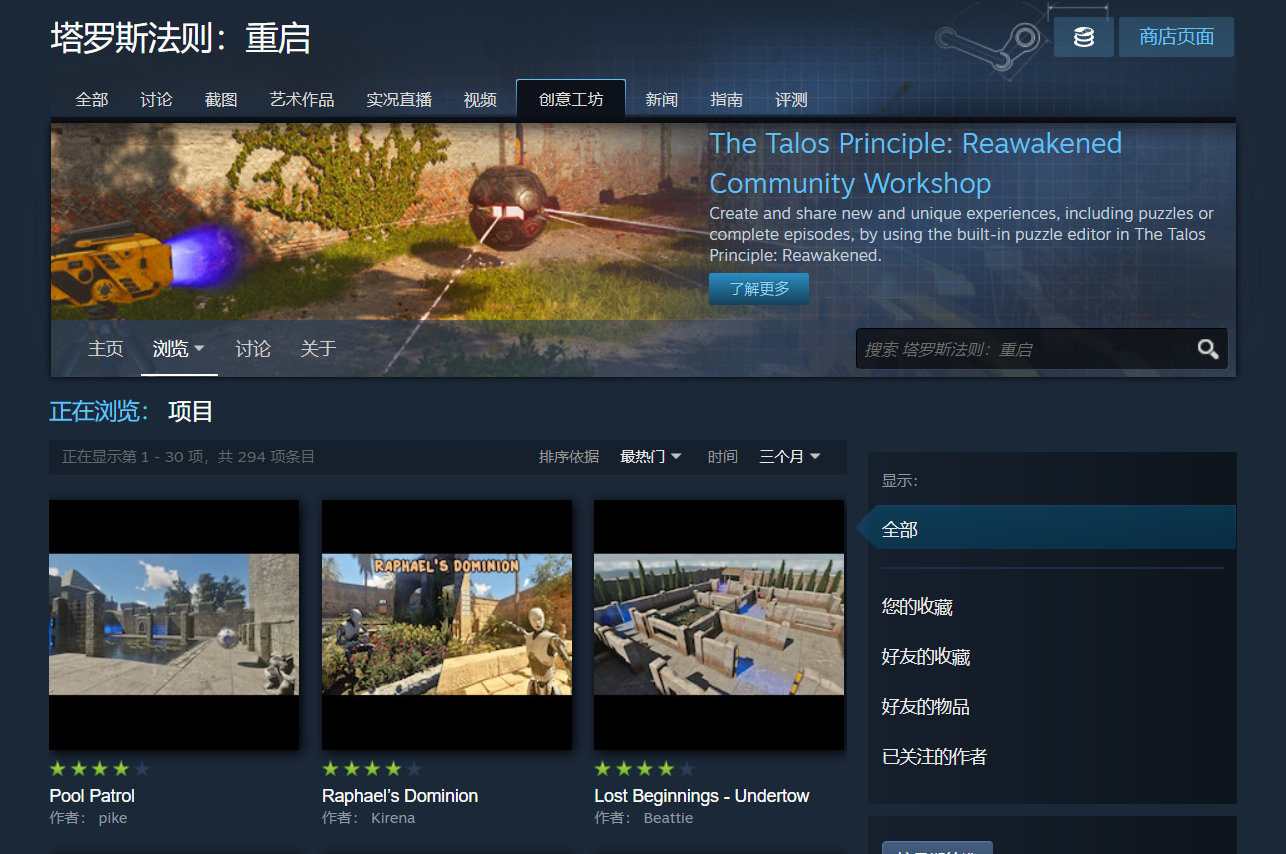Open the 最热门 sort order dropdown
Image resolution: width=1286 pixels, height=854 pixels.
[x=651, y=456]
